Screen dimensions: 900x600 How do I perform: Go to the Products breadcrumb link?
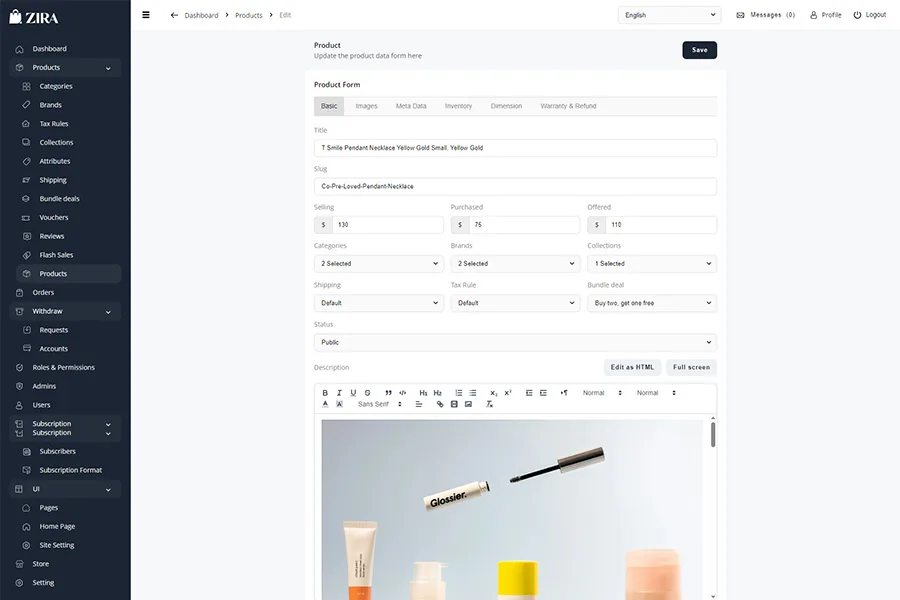pyautogui.click(x=249, y=16)
